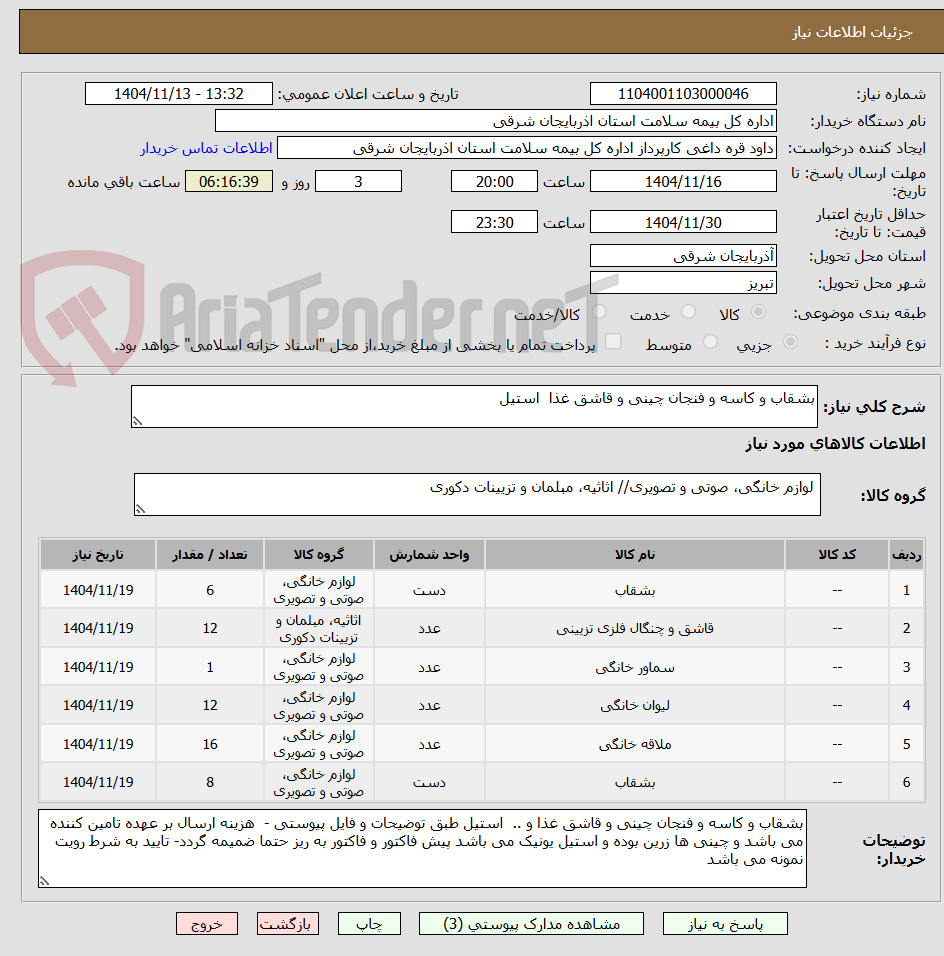Viewport: 944px width, 956px height.
Task: Click the validity time field 23:30
Action: (495, 222)
